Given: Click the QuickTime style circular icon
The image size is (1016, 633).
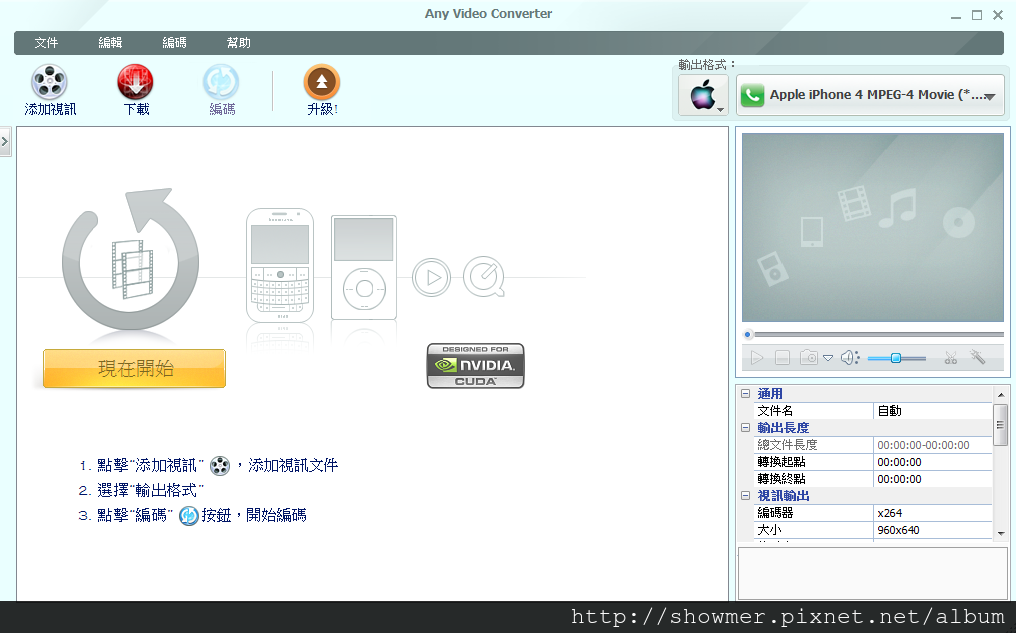Looking at the screenshot, I should tap(483, 277).
